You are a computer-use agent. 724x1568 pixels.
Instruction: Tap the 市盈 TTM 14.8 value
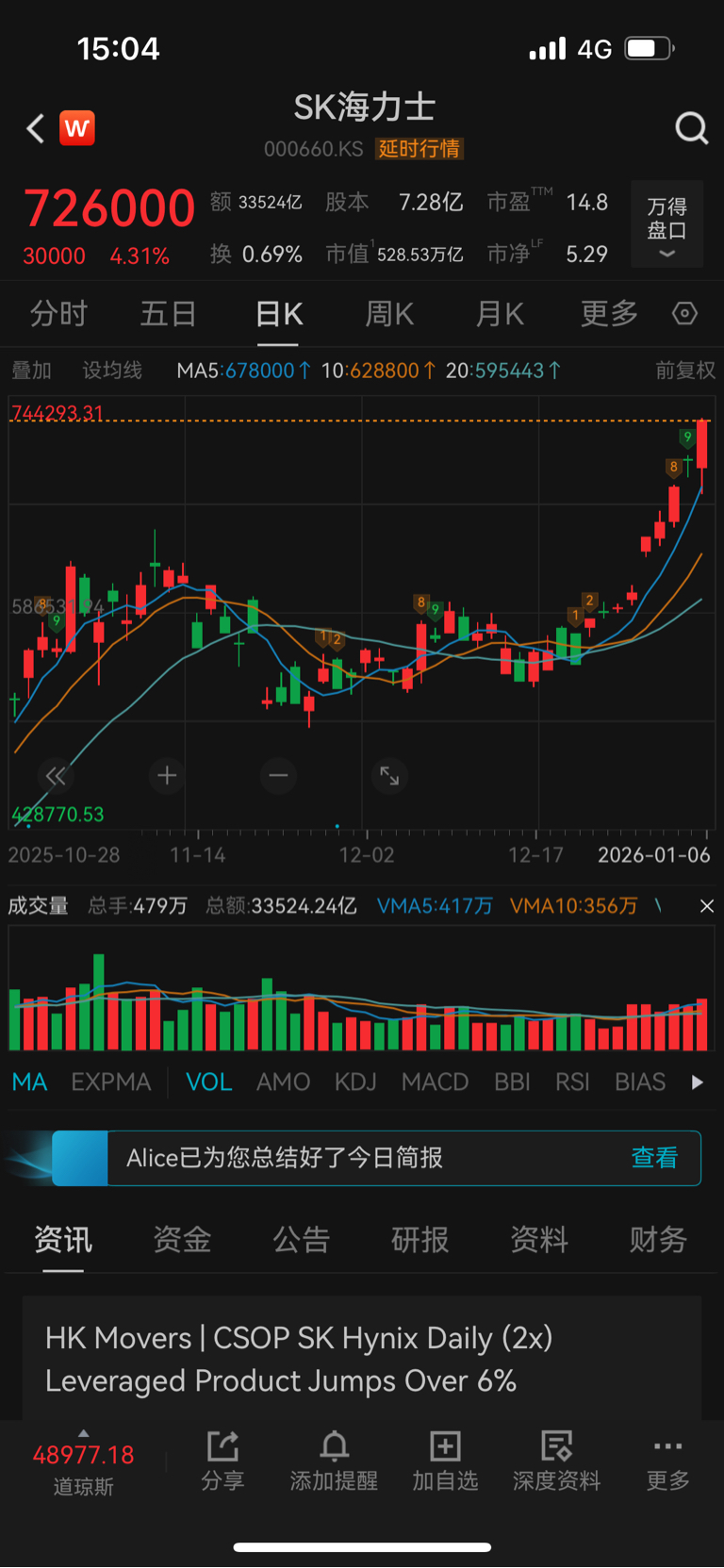coord(547,202)
